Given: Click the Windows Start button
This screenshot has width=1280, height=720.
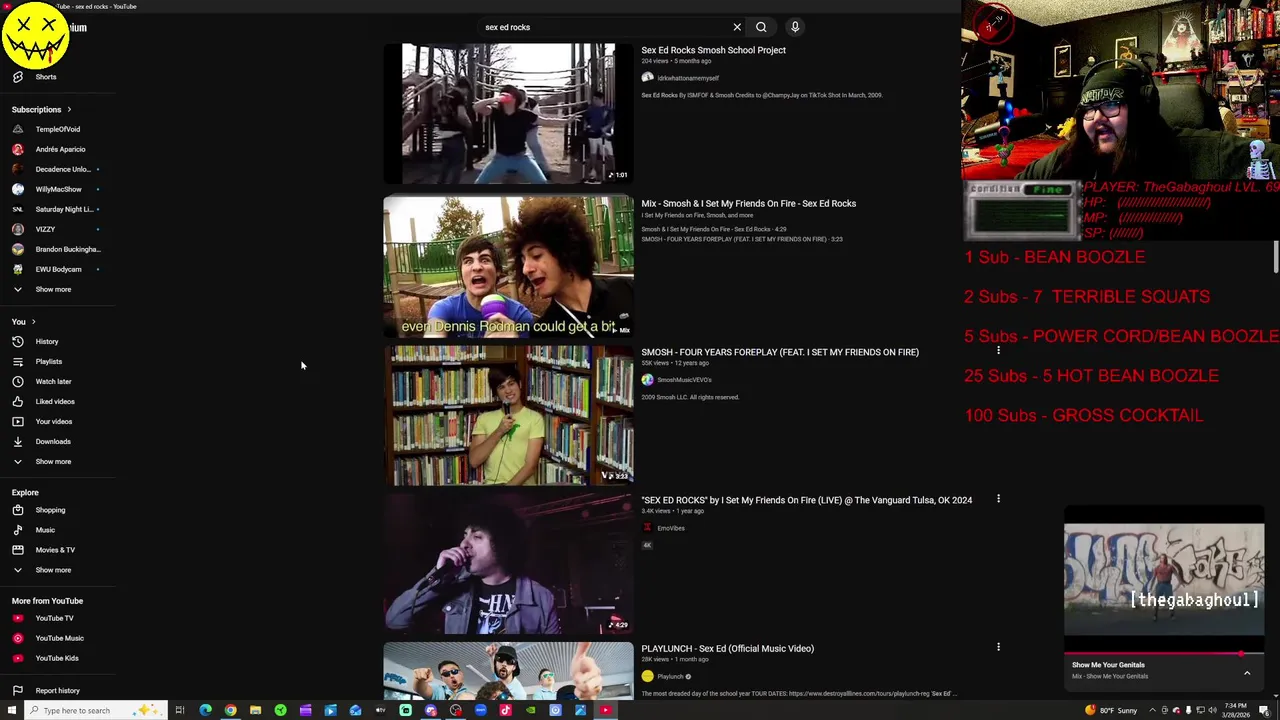Looking at the screenshot, I should [12, 710].
